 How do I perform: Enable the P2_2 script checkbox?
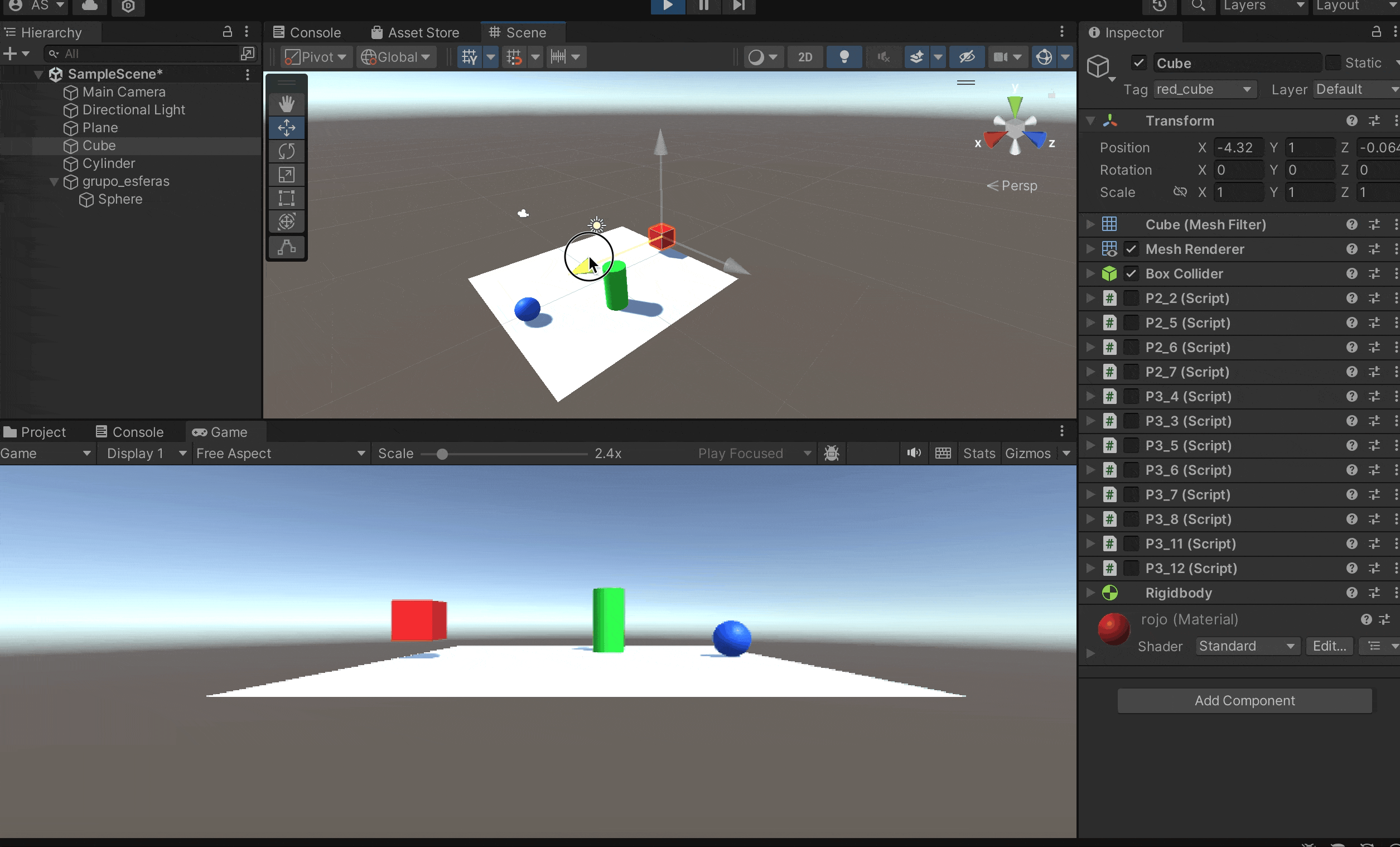[1131, 298]
